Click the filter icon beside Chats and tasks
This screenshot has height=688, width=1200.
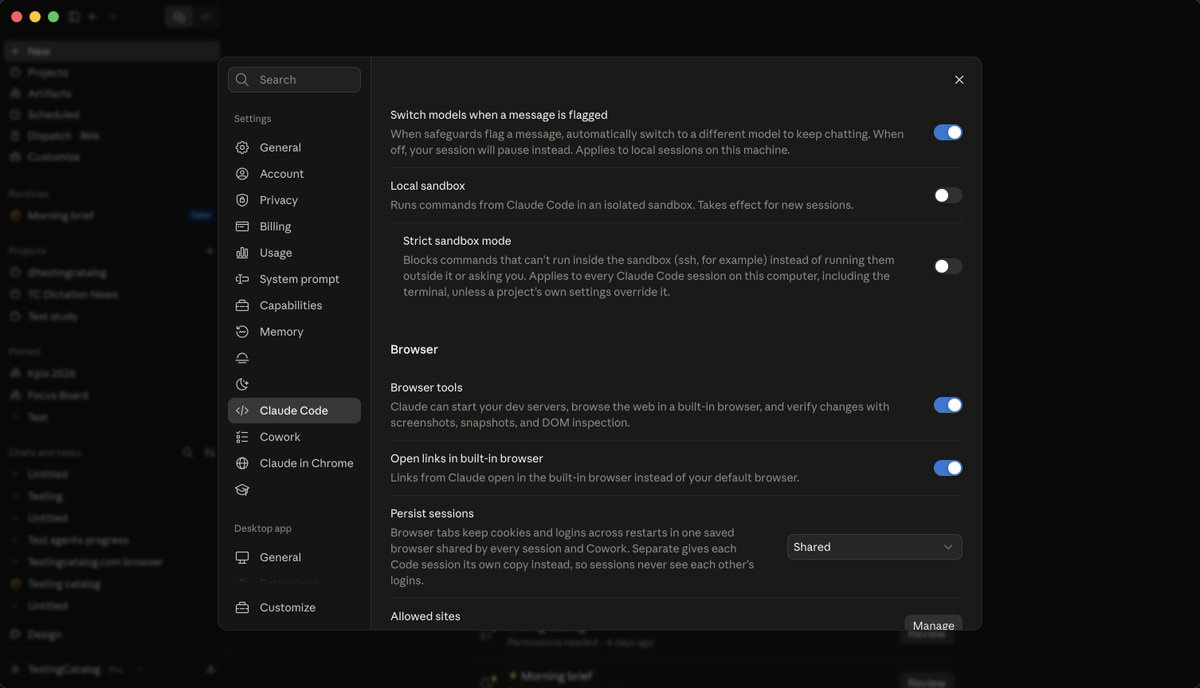[x=209, y=453]
